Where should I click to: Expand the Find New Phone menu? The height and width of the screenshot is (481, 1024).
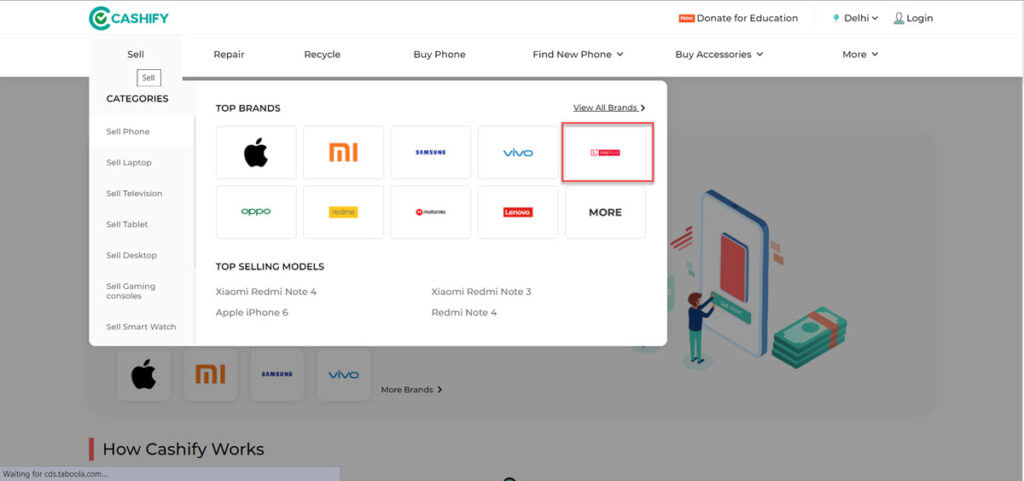point(578,55)
